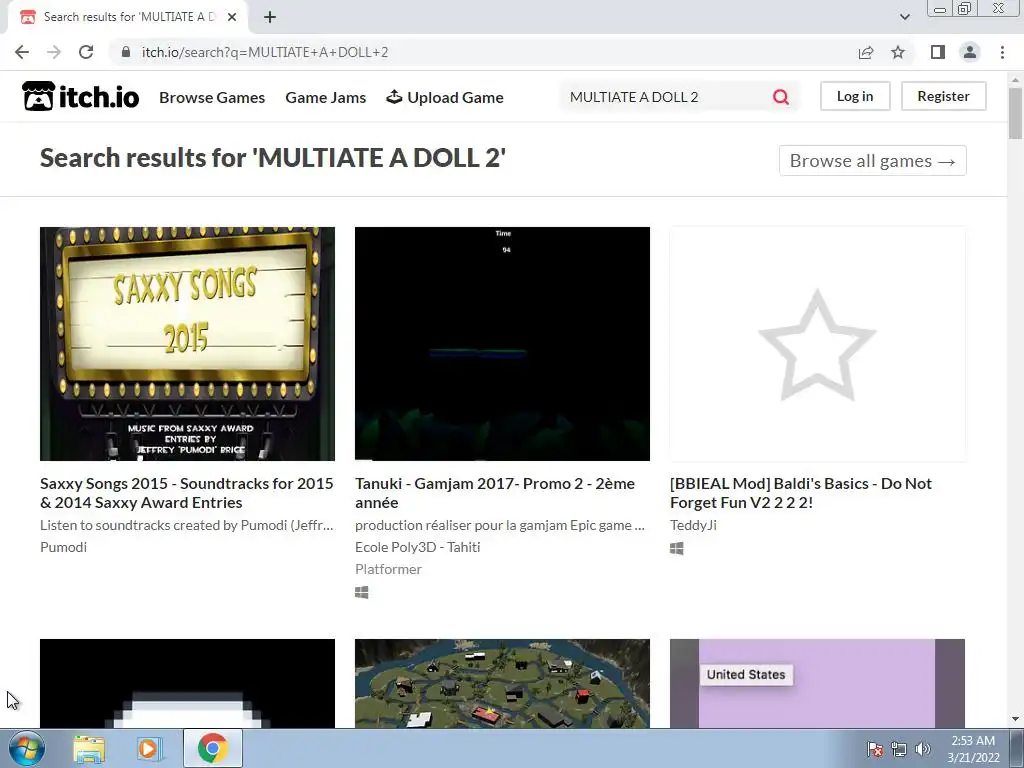This screenshot has height=768, width=1024.
Task: Click "Search results for 'MULTIATE A DOLL 2'" heading
Action: [273, 158]
